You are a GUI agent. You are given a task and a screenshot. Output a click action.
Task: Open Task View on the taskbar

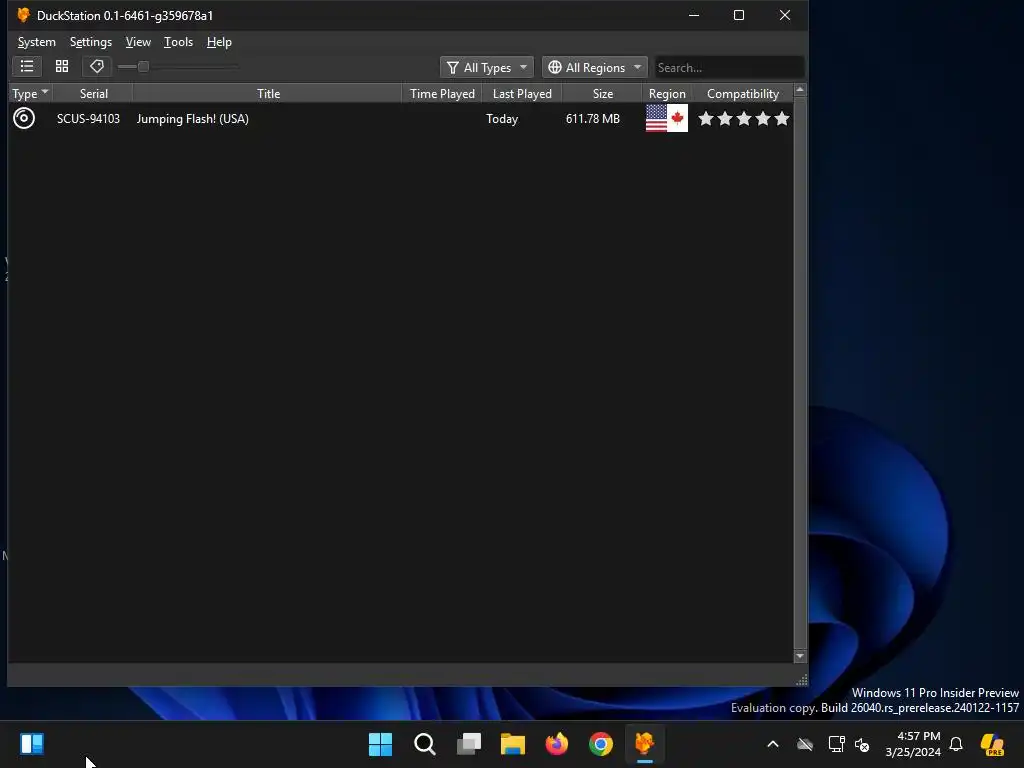(x=469, y=744)
